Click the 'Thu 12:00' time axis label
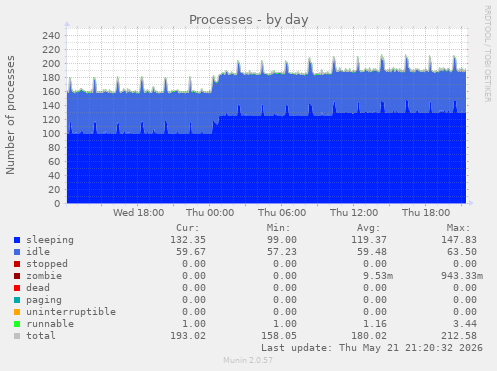The height and width of the screenshot is (371, 497). coord(354,213)
